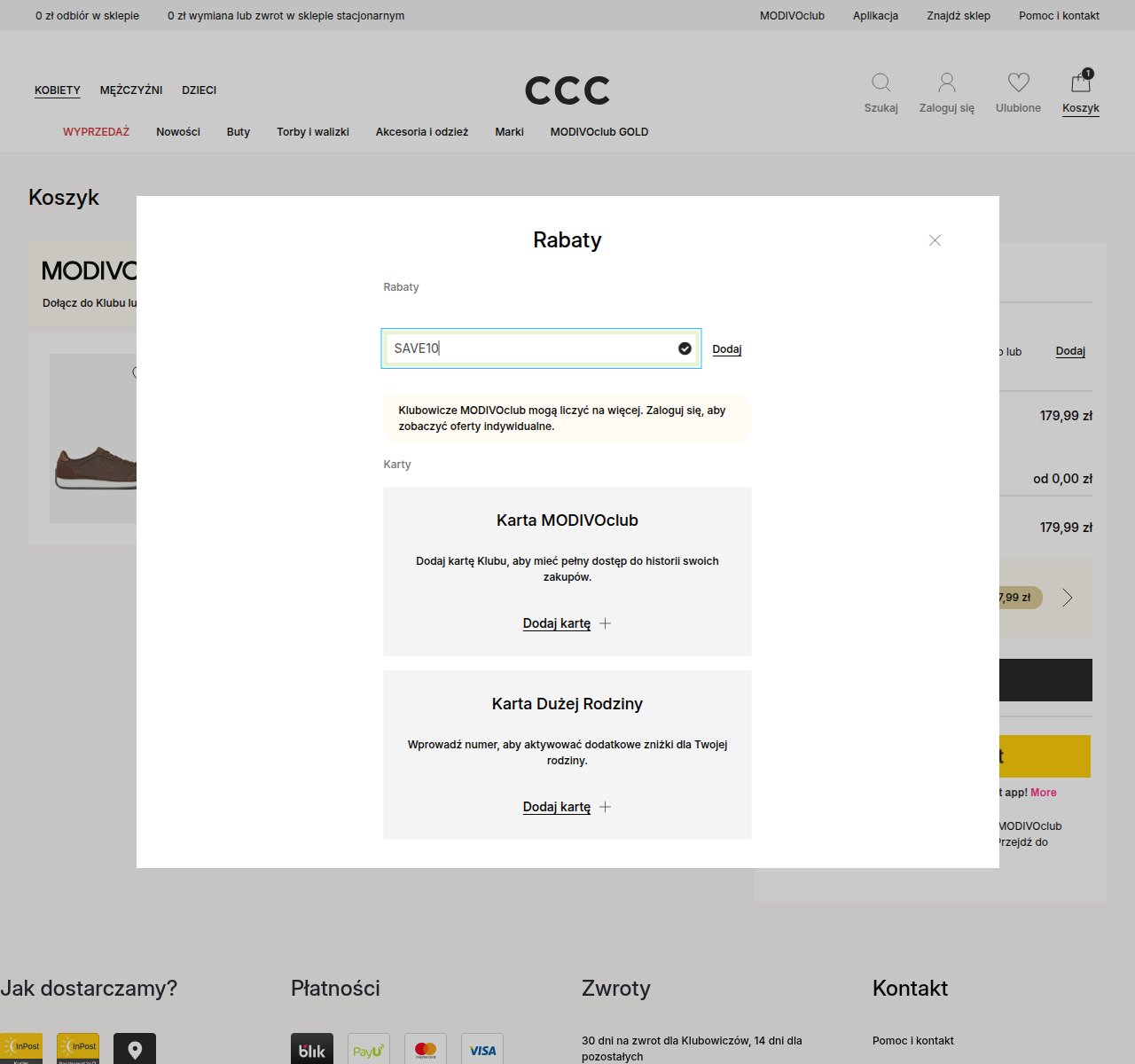Click the first InPost delivery logo

tap(21, 1049)
